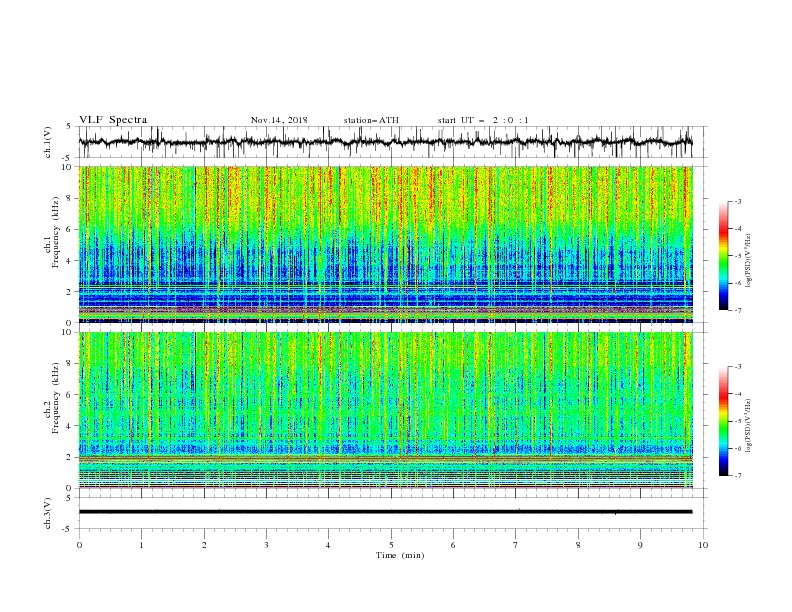Click the '5' tick on the time axis

coord(391,545)
